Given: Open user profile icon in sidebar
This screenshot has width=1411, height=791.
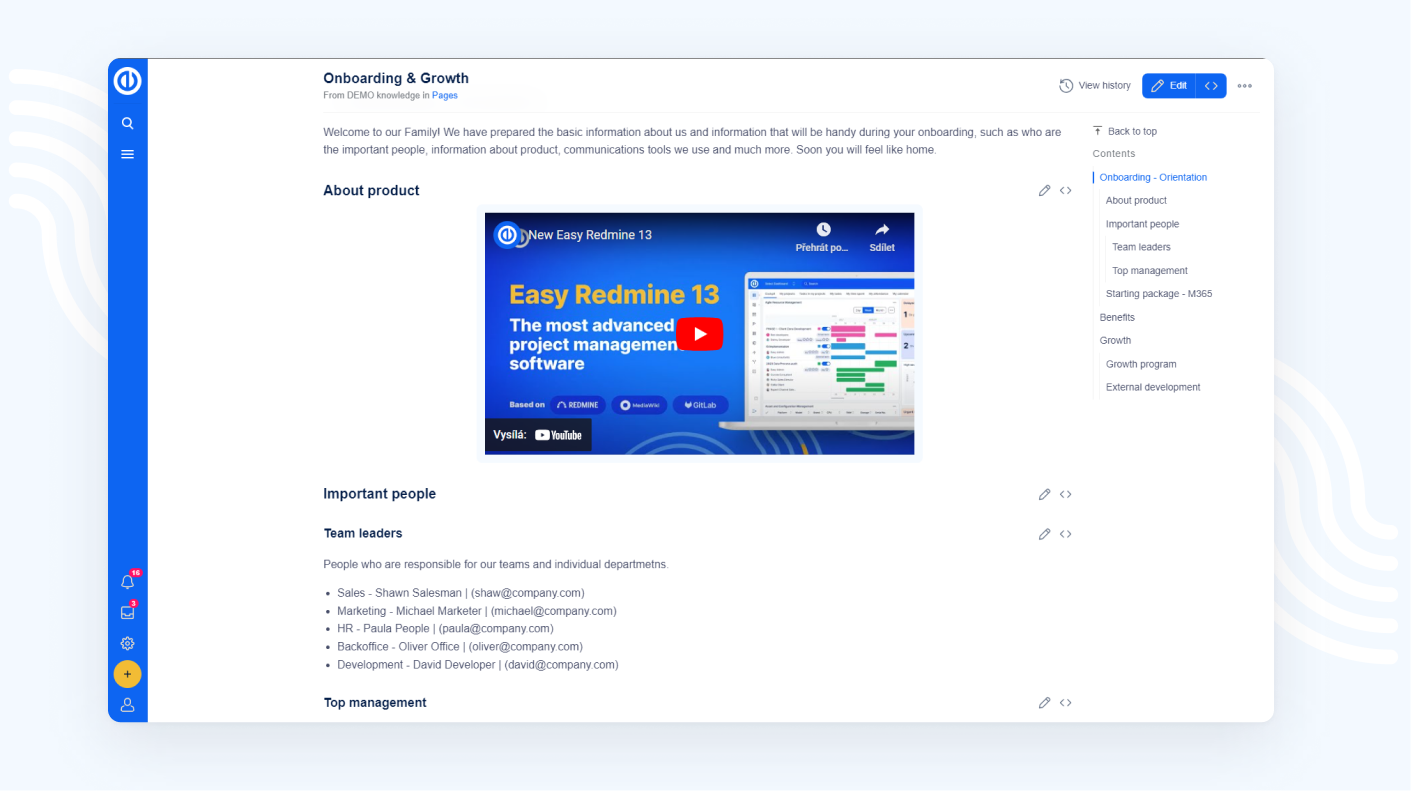Looking at the screenshot, I should 127,705.
